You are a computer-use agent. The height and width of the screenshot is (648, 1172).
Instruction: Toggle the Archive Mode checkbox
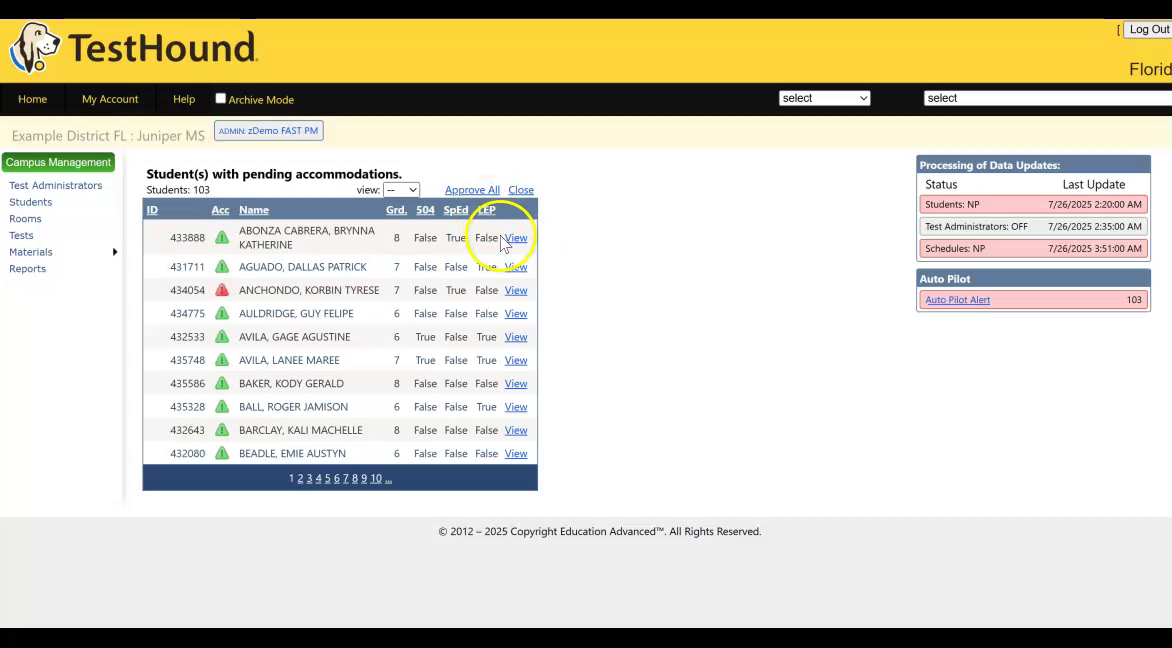[x=220, y=98]
